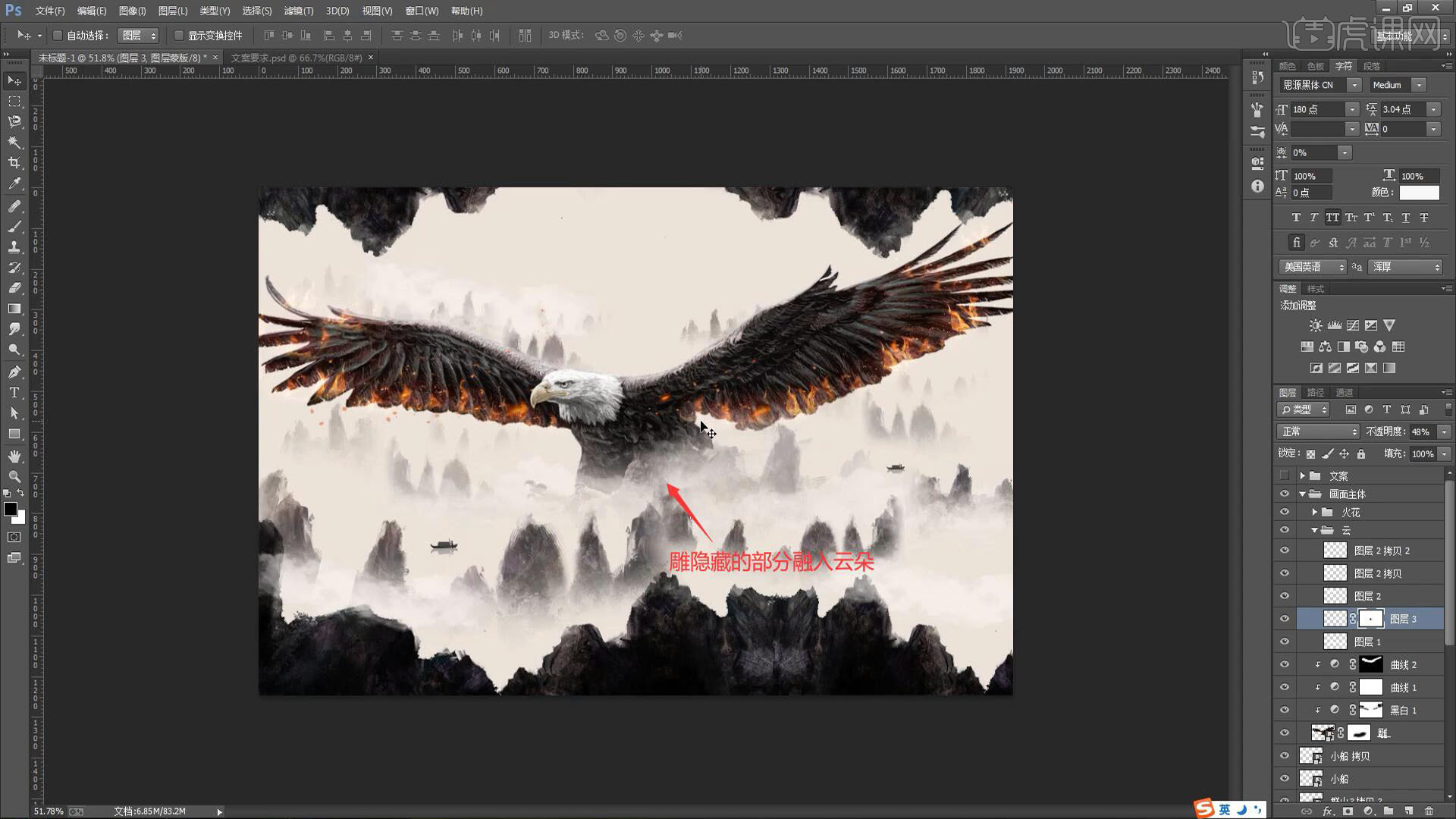Click the Faux Bold text style icon
Screen dimensions: 1456x819
click(1296, 218)
